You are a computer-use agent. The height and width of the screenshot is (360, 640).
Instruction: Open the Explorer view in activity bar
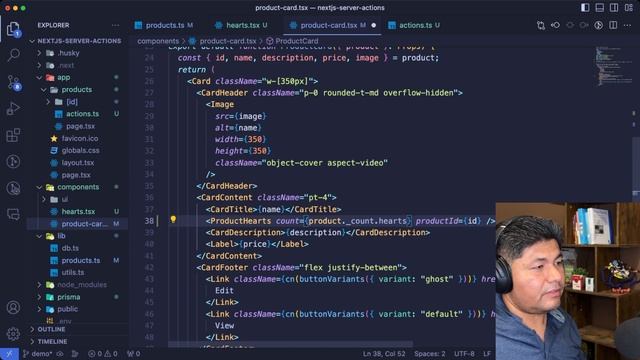tap(13, 29)
